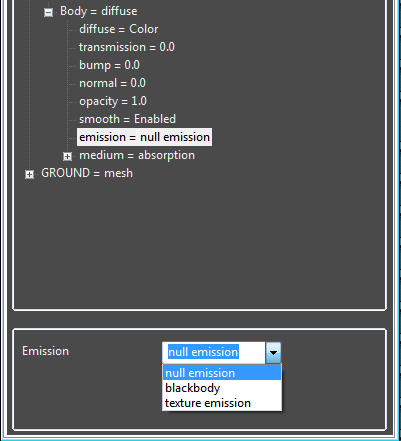Select the bump = 0.0 item
The width and height of the screenshot is (401, 441).
(109, 65)
